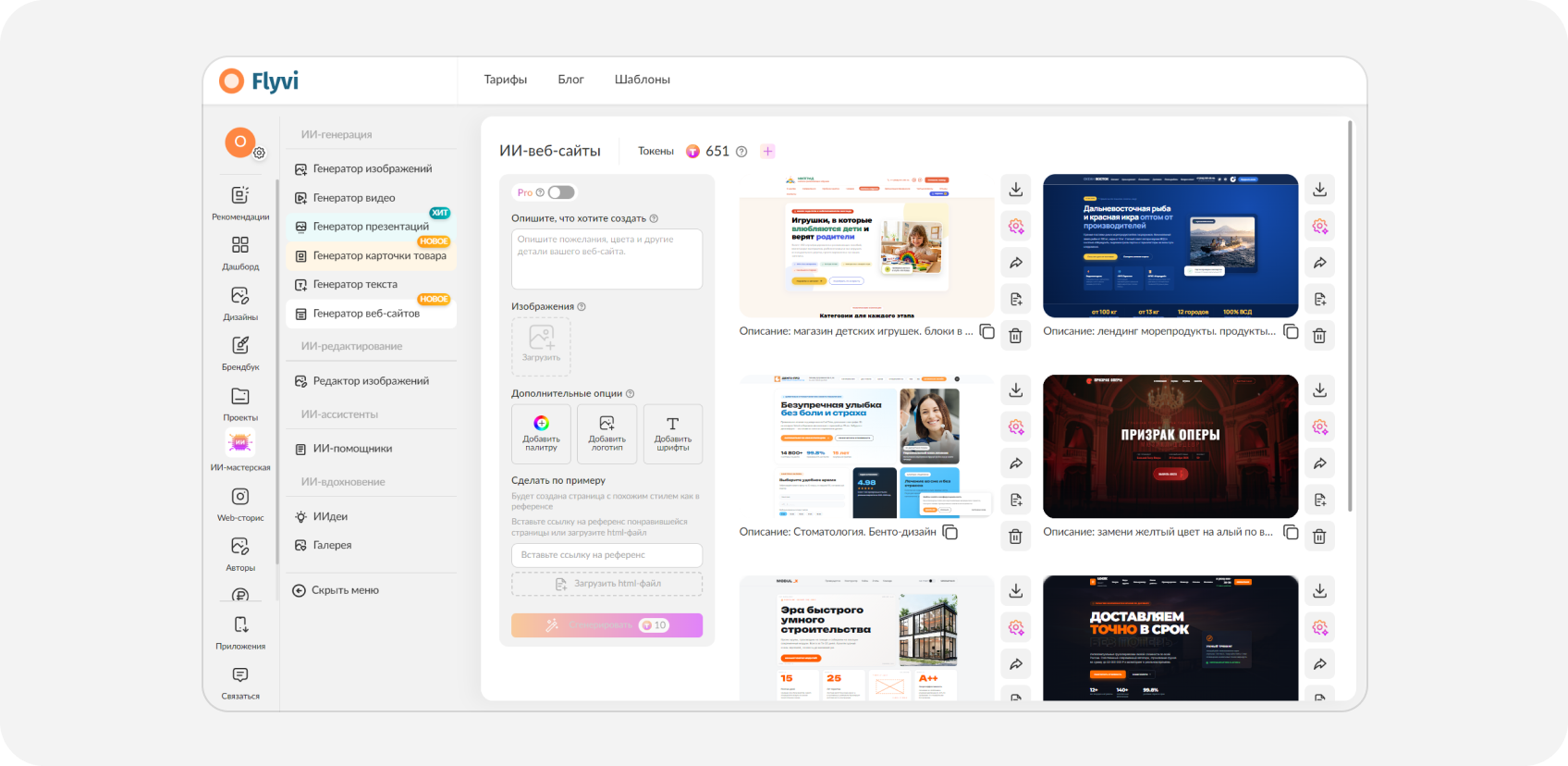Open the Шаблоны top menu item

(x=643, y=80)
